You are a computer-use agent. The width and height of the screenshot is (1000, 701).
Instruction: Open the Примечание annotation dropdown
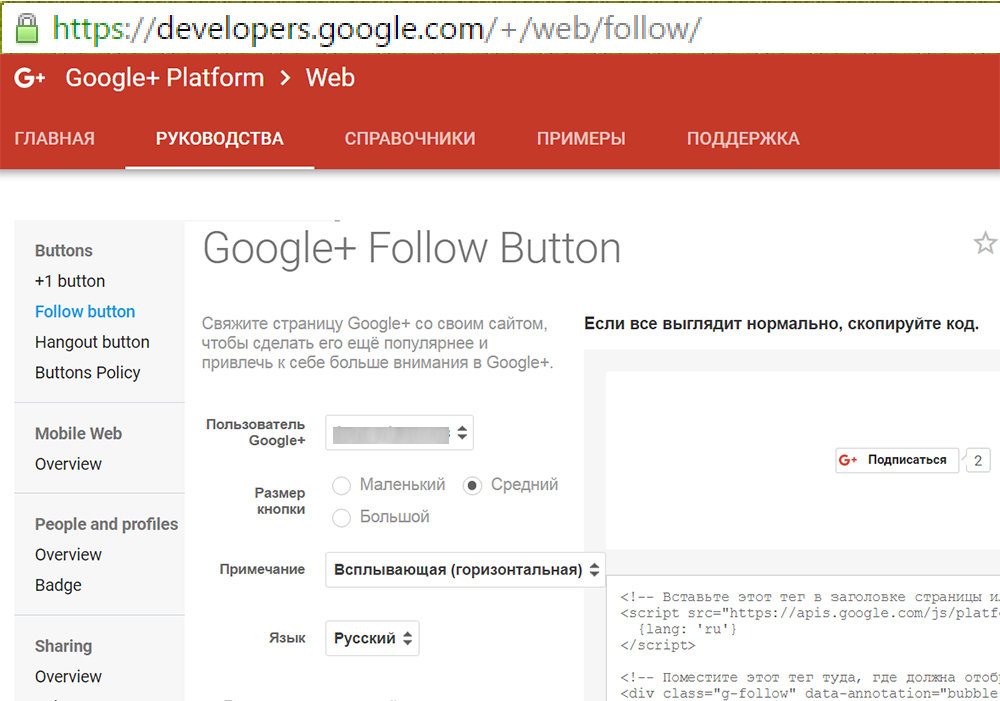464,569
